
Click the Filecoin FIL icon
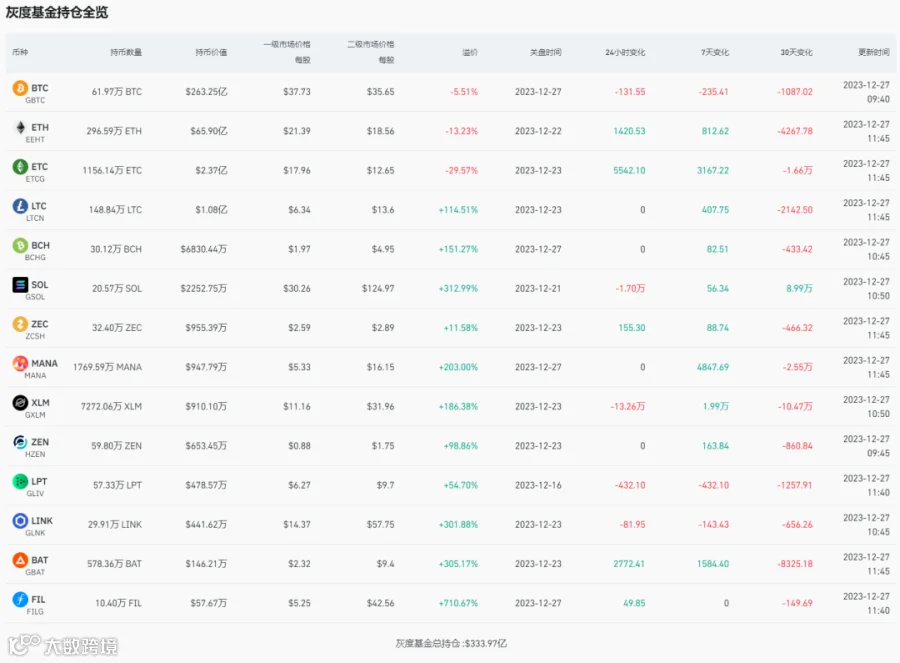point(19,600)
